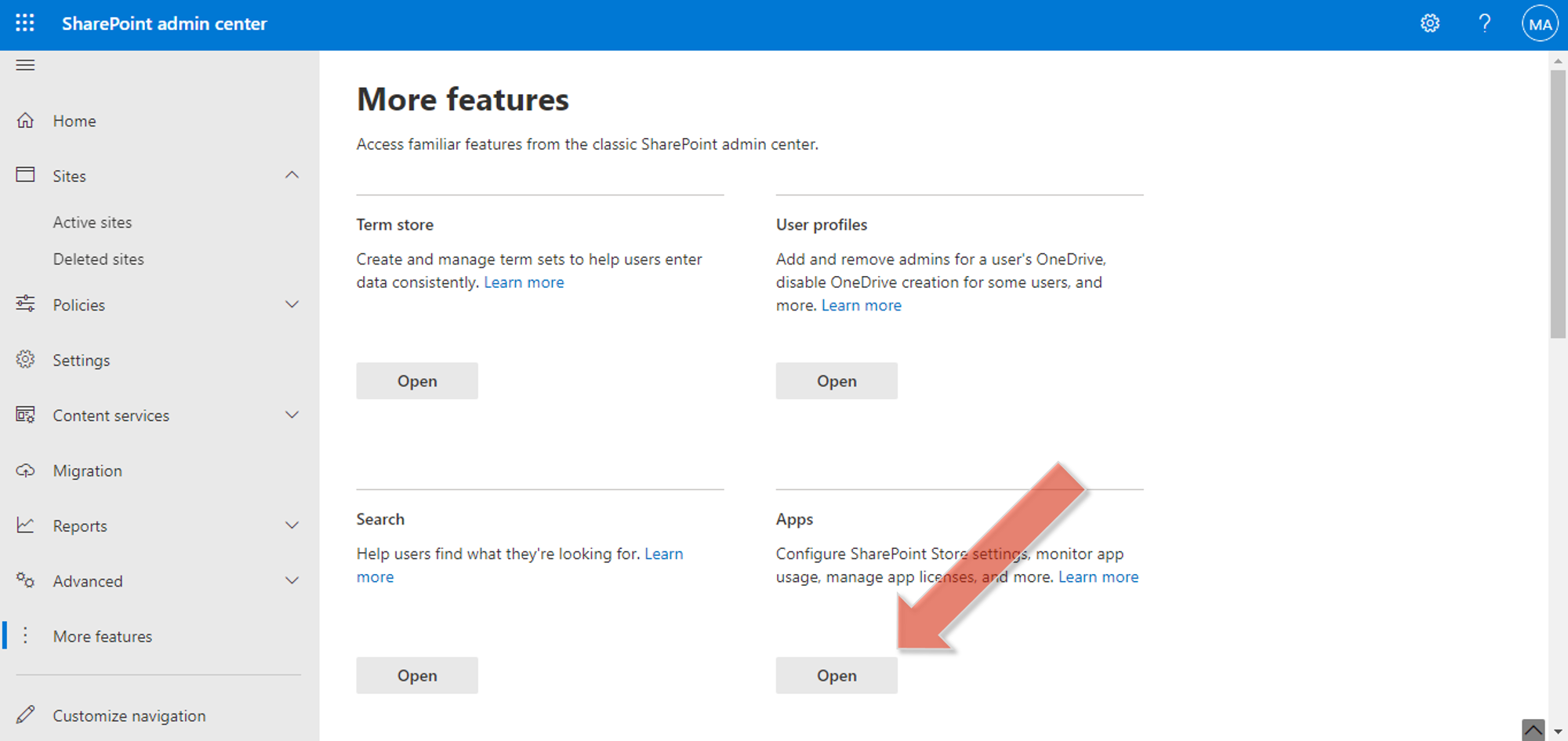The image size is (1568, 741).
Task: Open the help panel
Action: coord(1484,24)
